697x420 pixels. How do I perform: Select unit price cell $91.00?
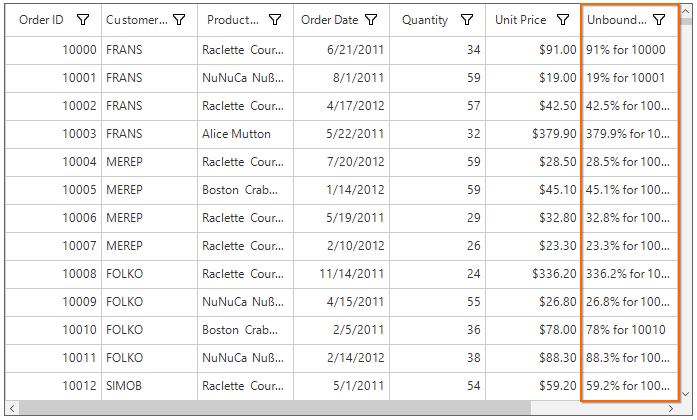[x=533, y=50]
